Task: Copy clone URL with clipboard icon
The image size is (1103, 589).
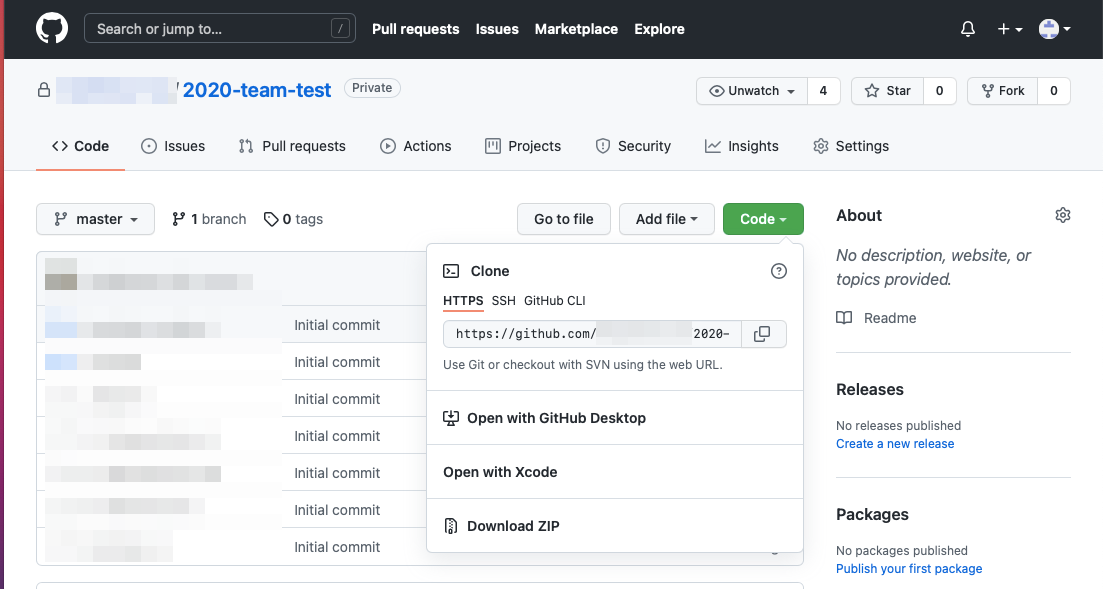Action: (763, 334)
